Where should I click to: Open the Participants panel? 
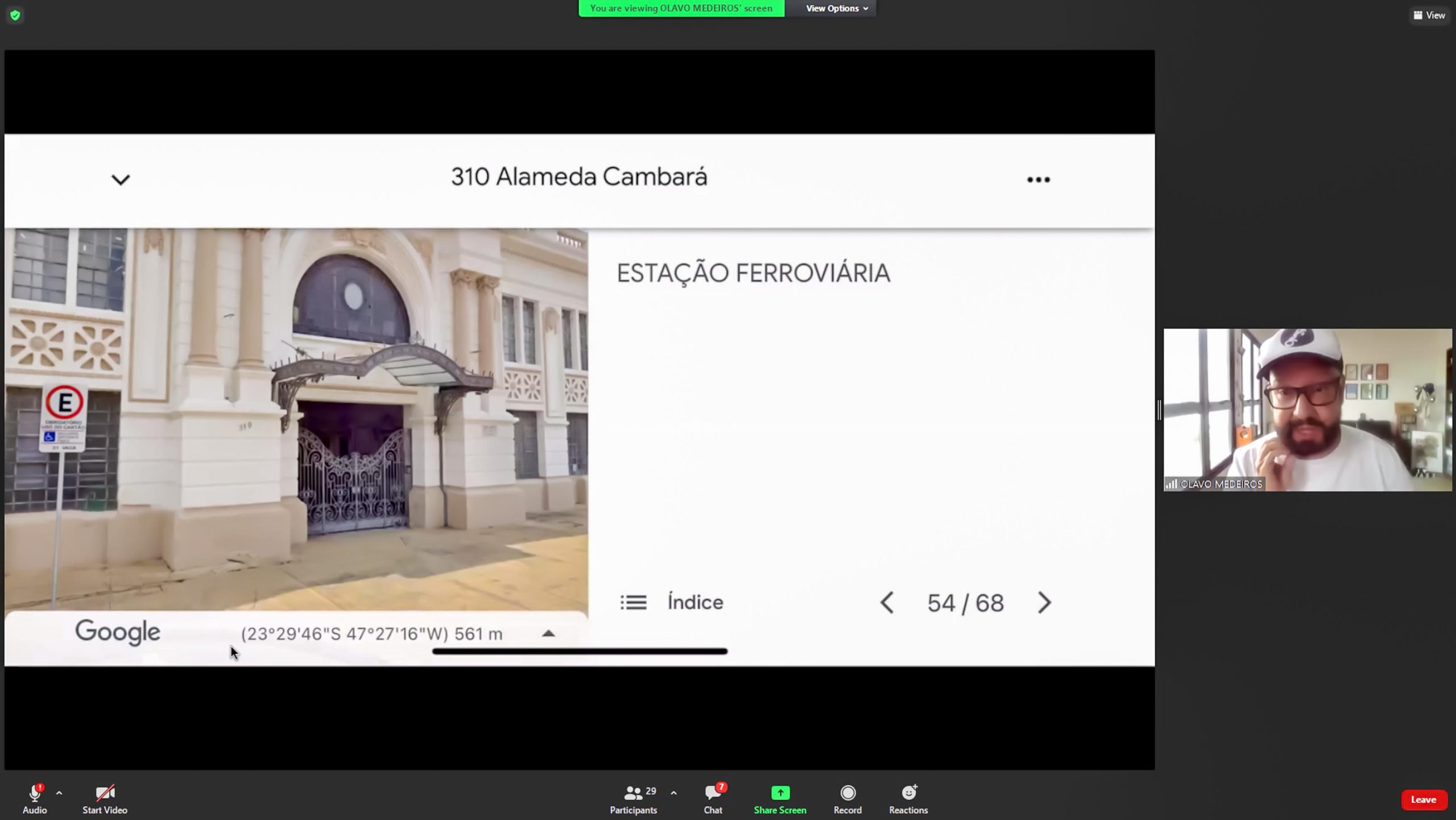[633, 794]
